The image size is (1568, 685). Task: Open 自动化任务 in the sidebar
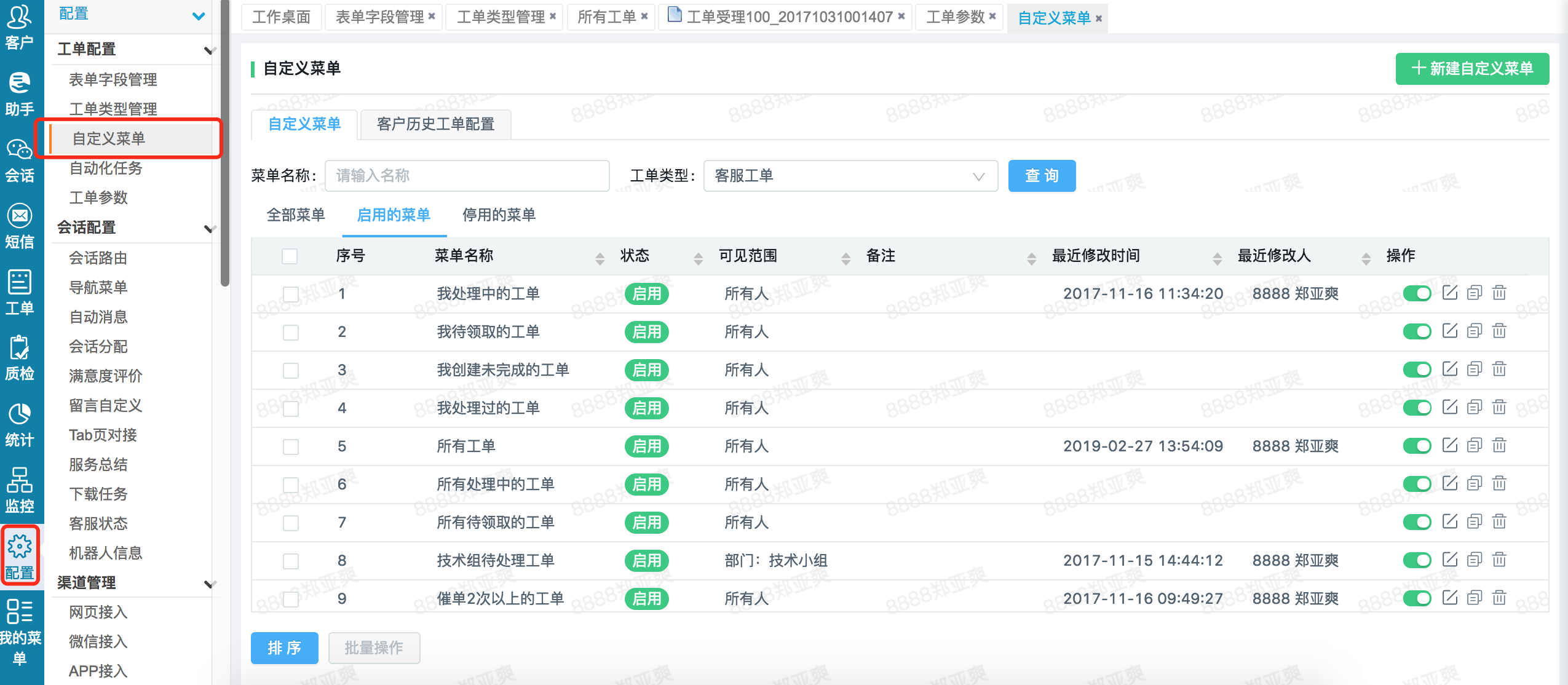(106, 168)
